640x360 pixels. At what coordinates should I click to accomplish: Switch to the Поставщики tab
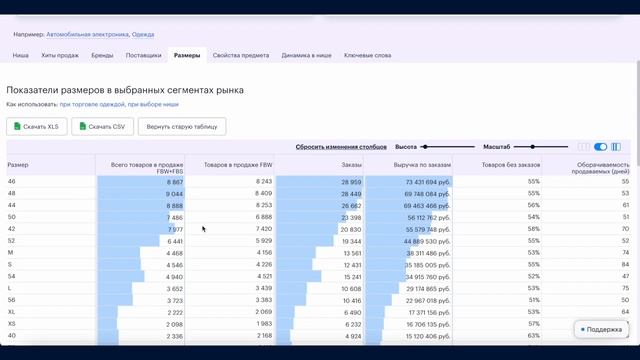coord(143,55)
